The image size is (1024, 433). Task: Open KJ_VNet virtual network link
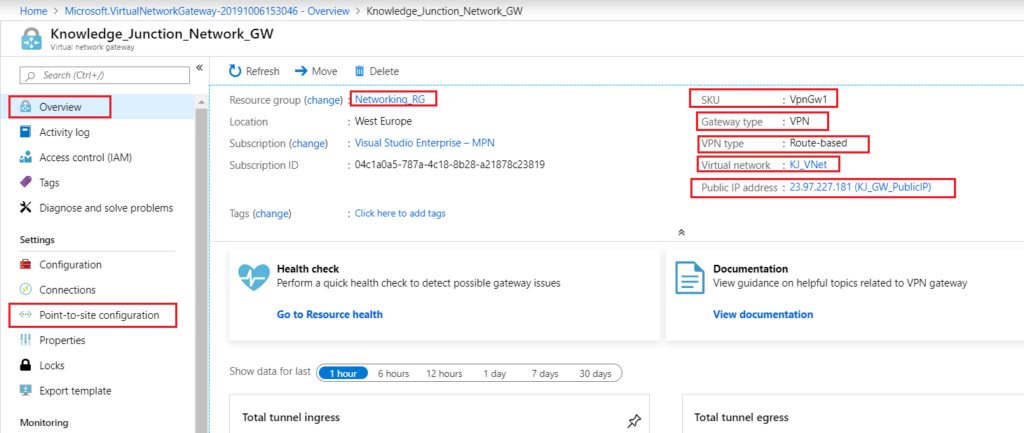pyautogui.click(x=808, y=164)
